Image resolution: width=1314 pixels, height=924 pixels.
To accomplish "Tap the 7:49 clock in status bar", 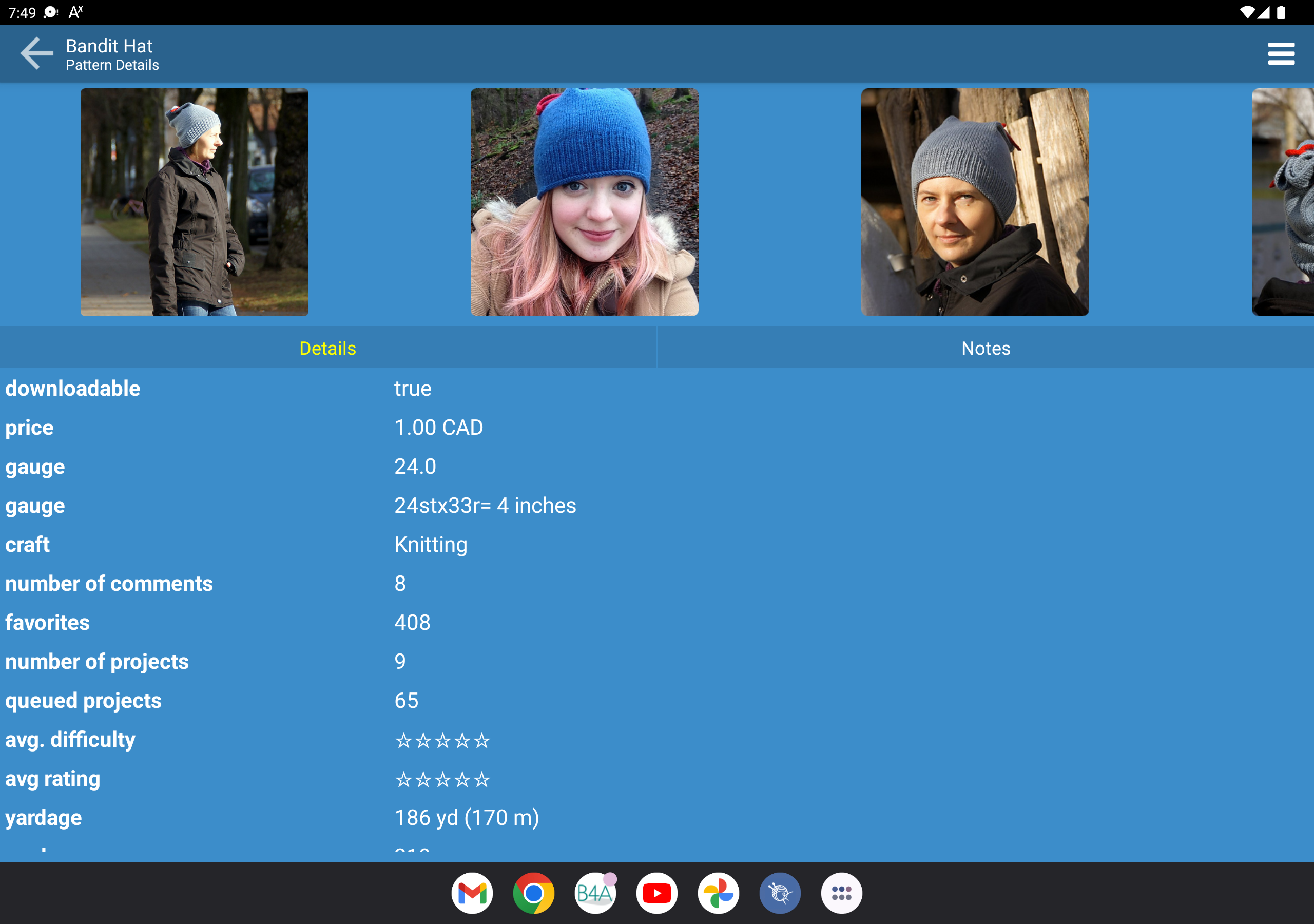I will click(x=22, y=12).
